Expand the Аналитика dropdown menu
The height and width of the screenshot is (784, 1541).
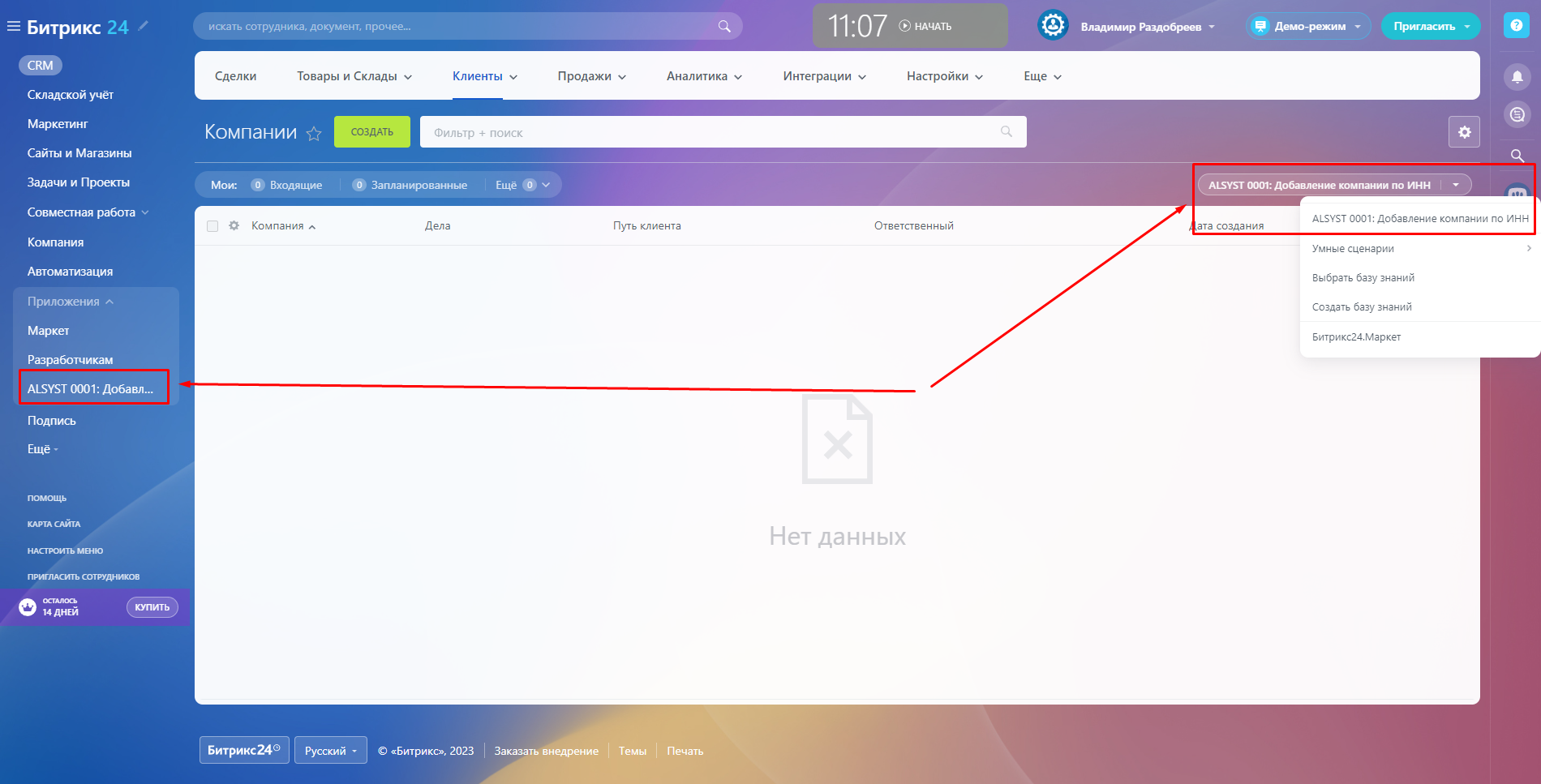[x=705, y=76]
